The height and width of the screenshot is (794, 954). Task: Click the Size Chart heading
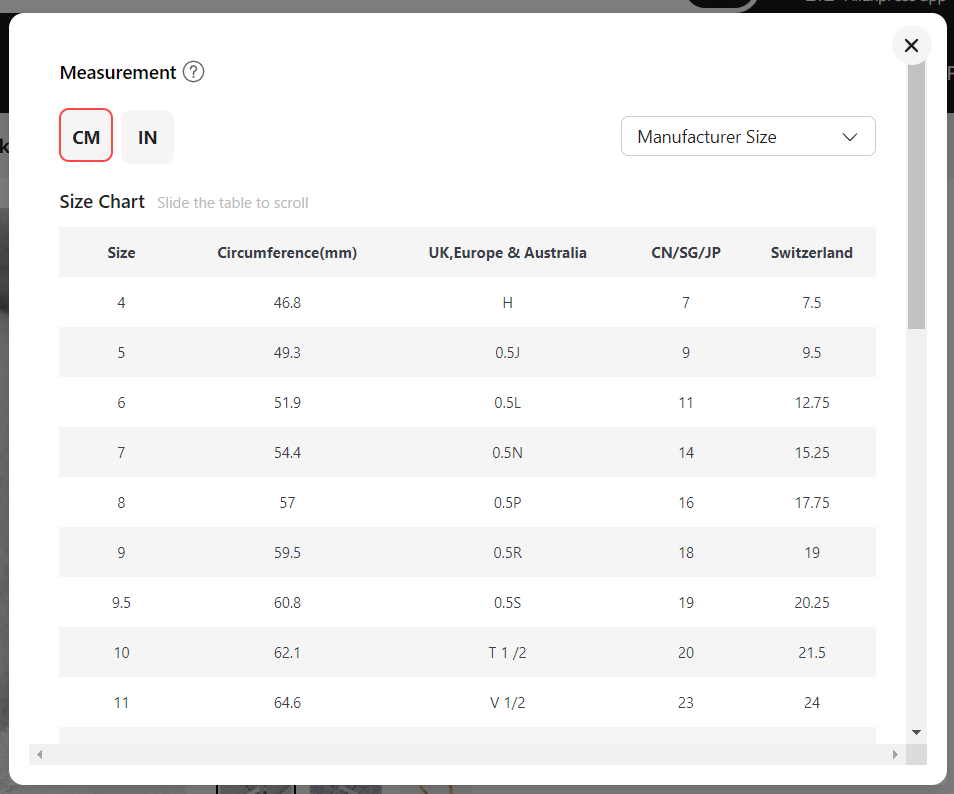click(x=102, y=201)
